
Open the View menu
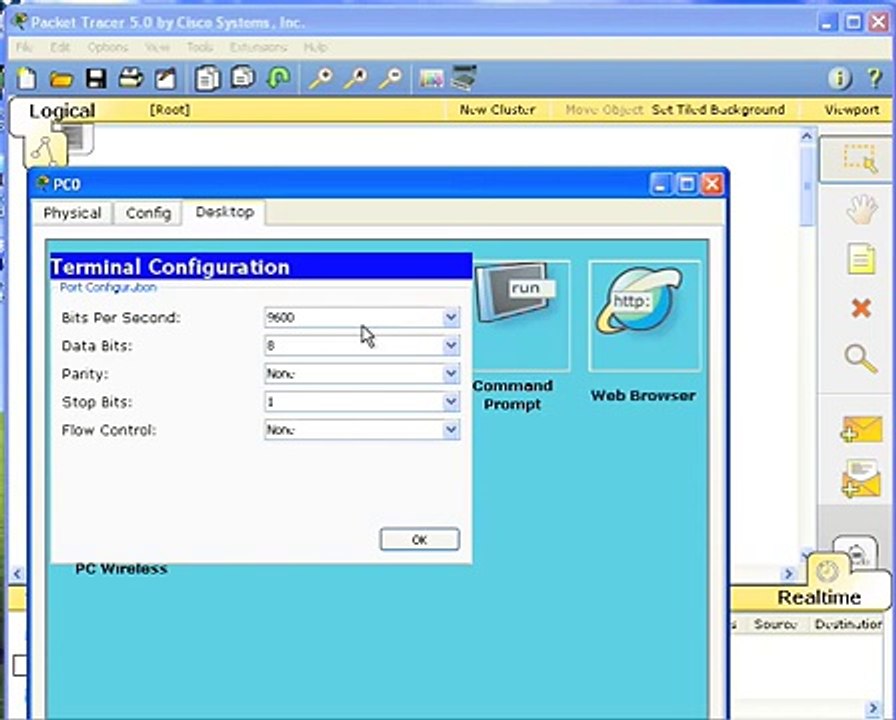click(157, 47)
